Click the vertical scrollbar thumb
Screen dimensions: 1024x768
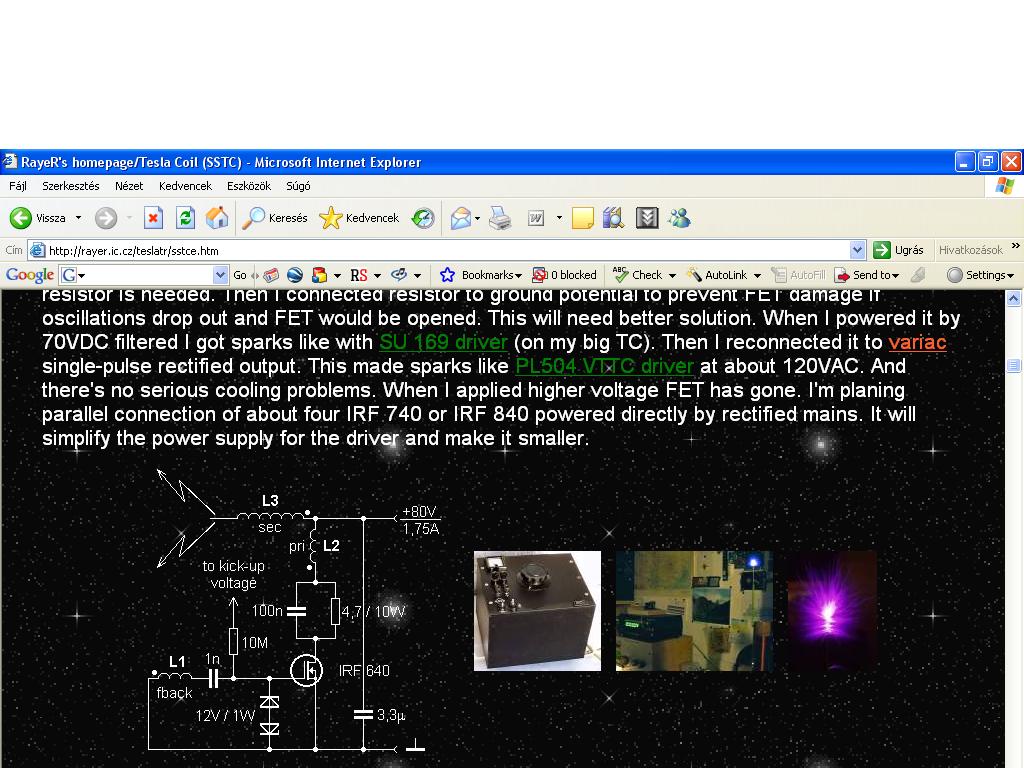click(1014, 366)
